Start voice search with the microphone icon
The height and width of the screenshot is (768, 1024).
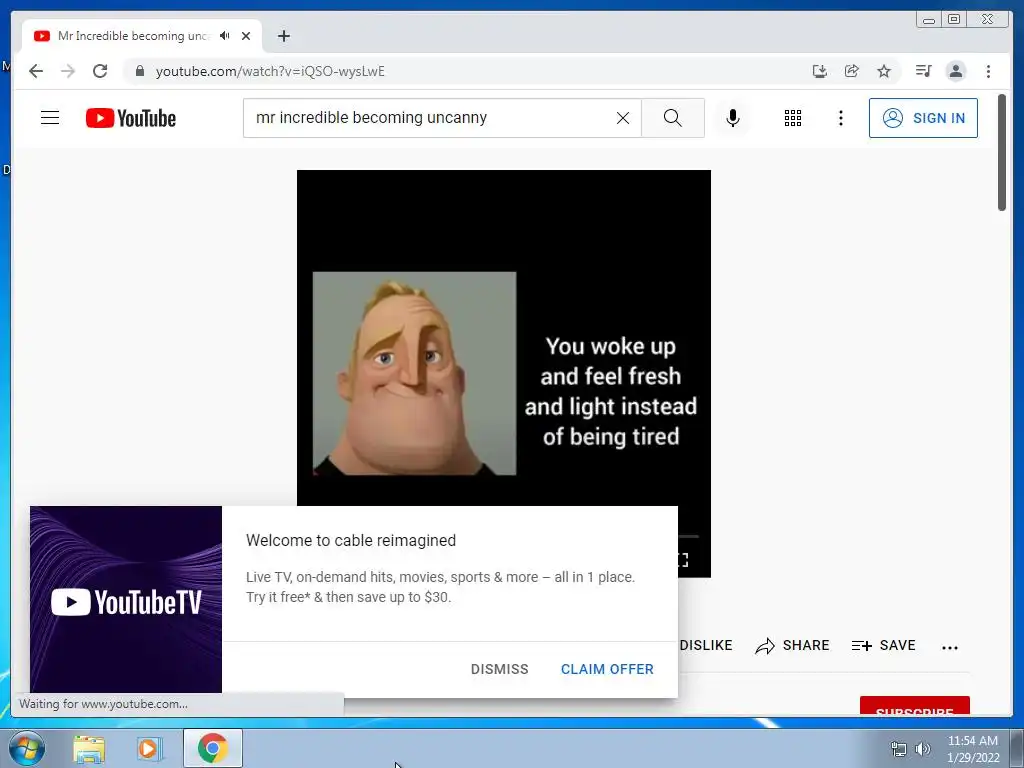733,118
